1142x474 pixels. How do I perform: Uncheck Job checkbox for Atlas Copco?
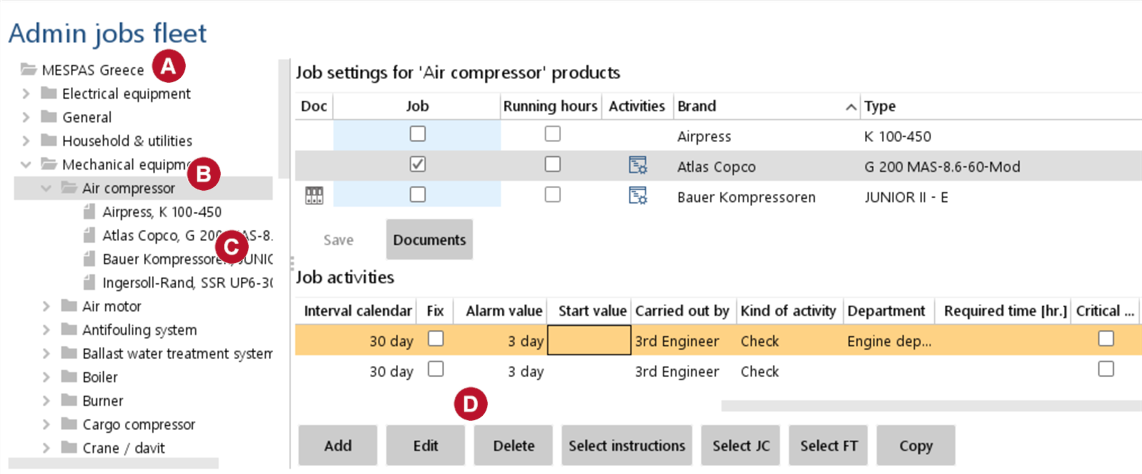418,165
